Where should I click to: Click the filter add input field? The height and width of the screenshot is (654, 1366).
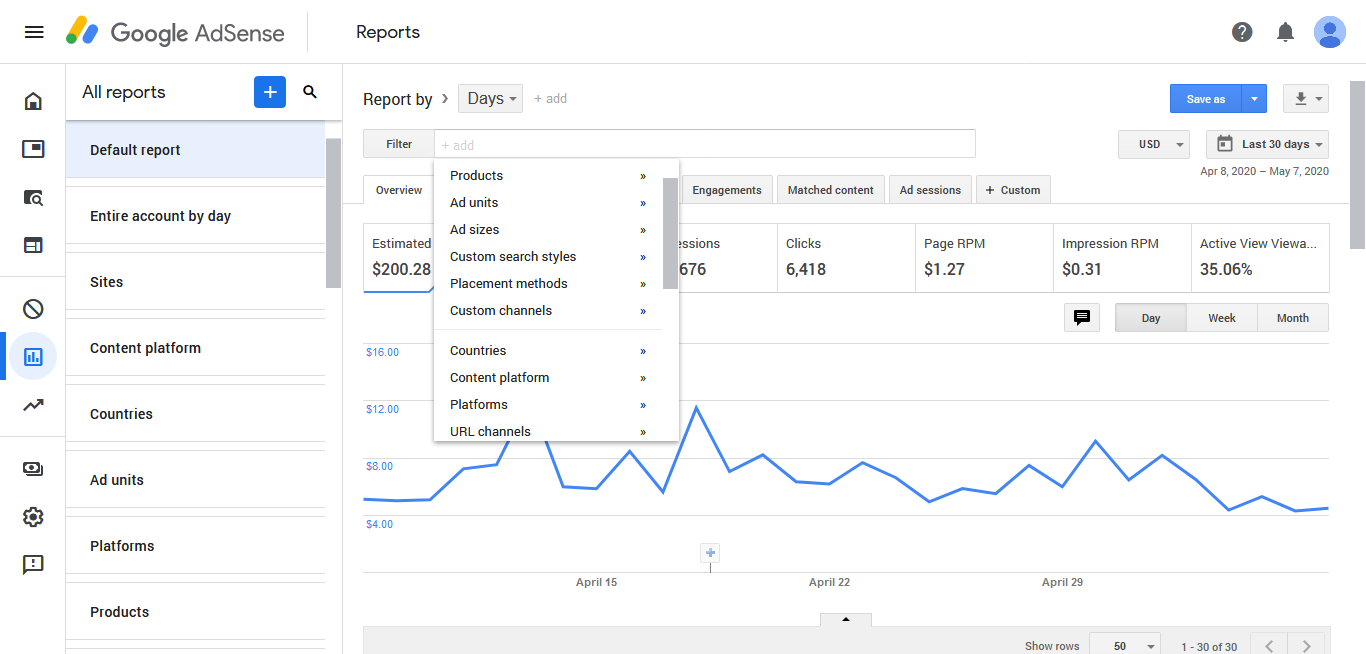[x=700, y=145]
